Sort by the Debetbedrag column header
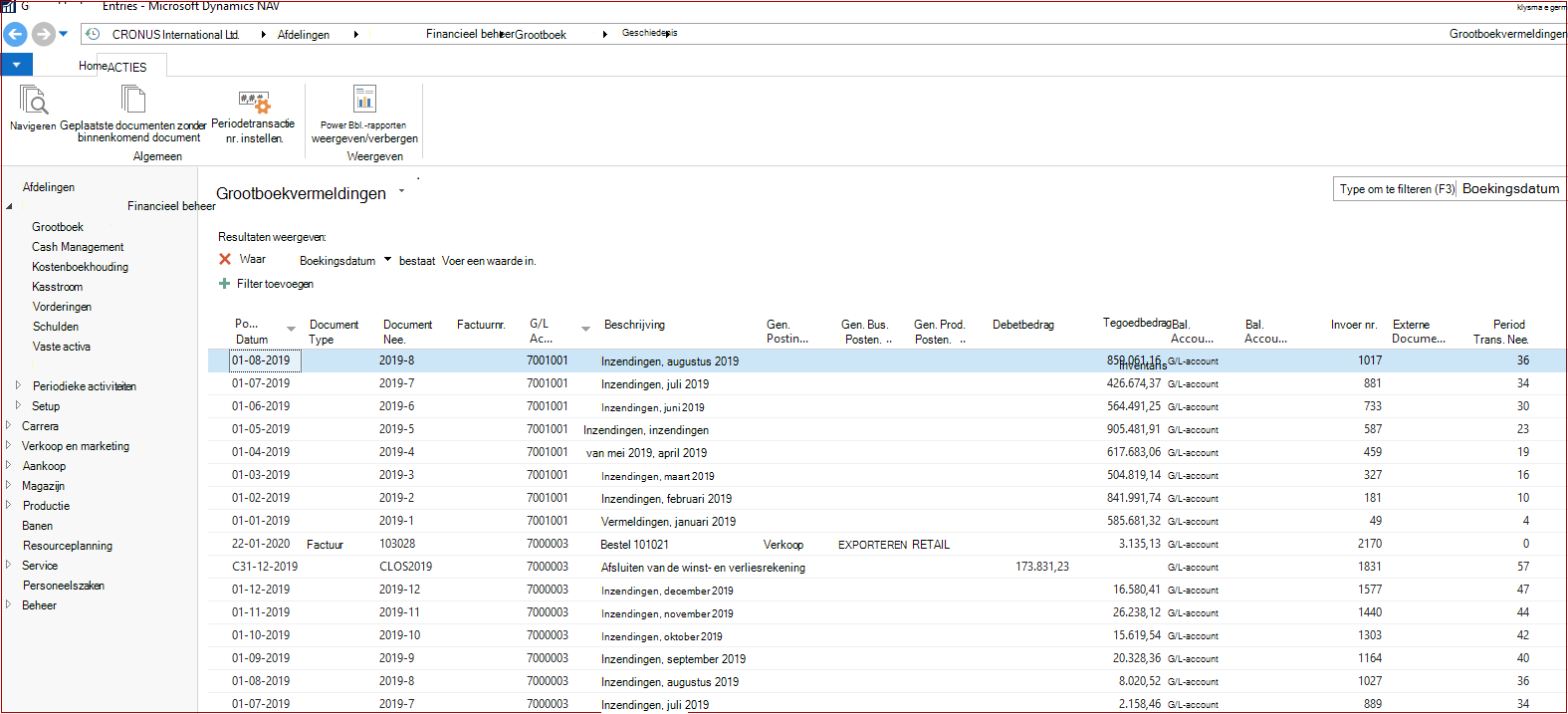 click(x=1022, y=325)
